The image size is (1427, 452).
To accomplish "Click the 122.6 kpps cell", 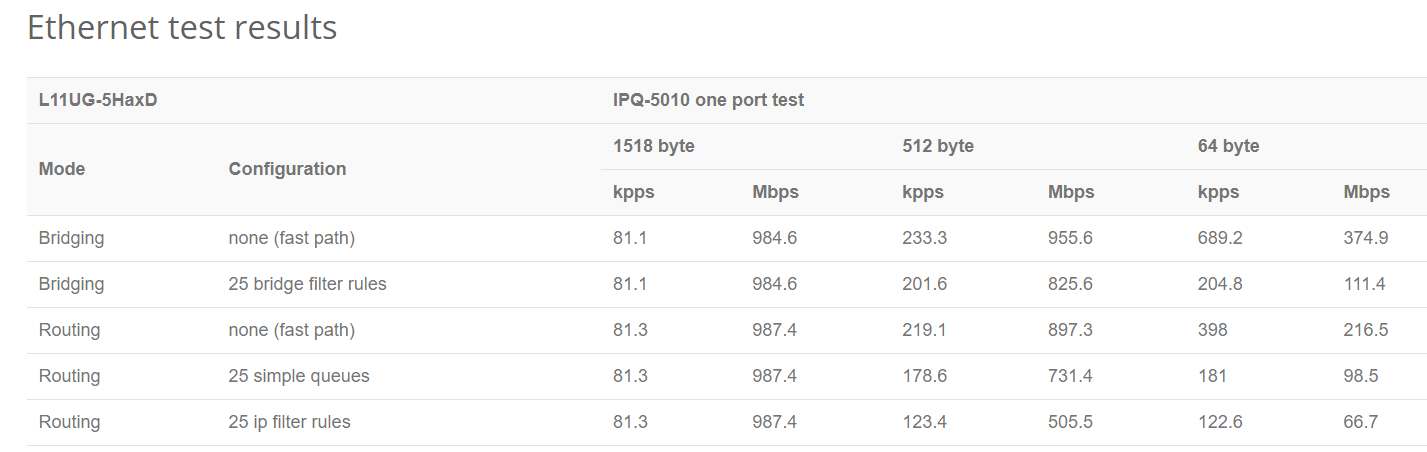I will click(x=1220, y=422).
